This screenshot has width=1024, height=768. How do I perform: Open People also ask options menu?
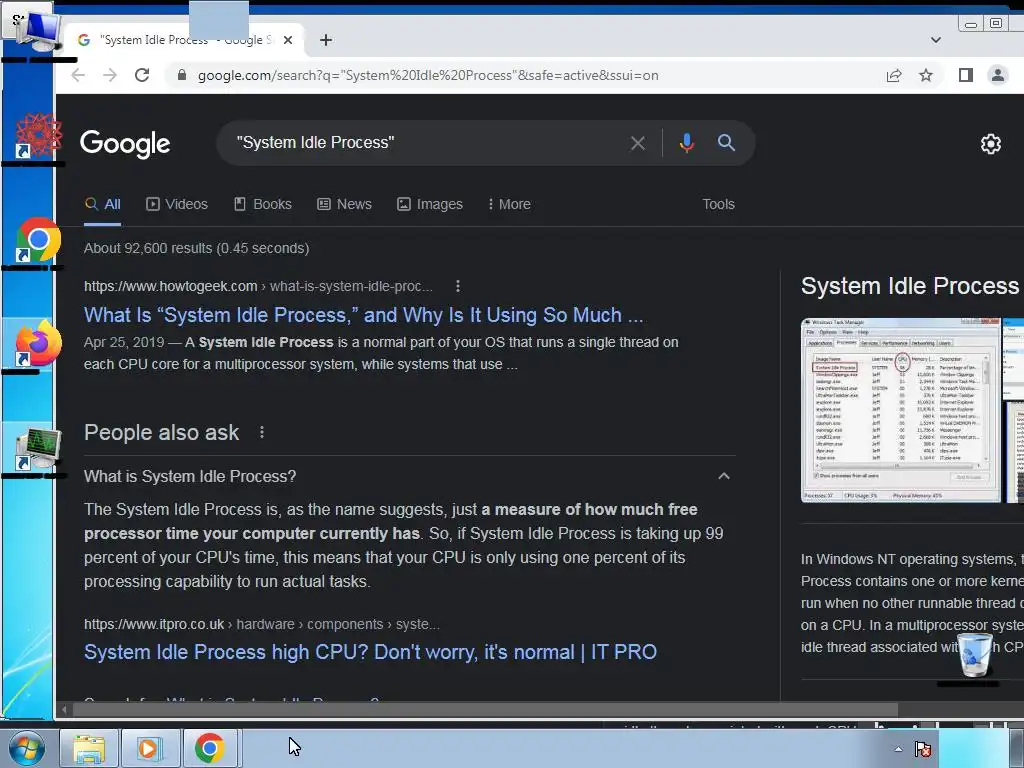coord(262,432)
